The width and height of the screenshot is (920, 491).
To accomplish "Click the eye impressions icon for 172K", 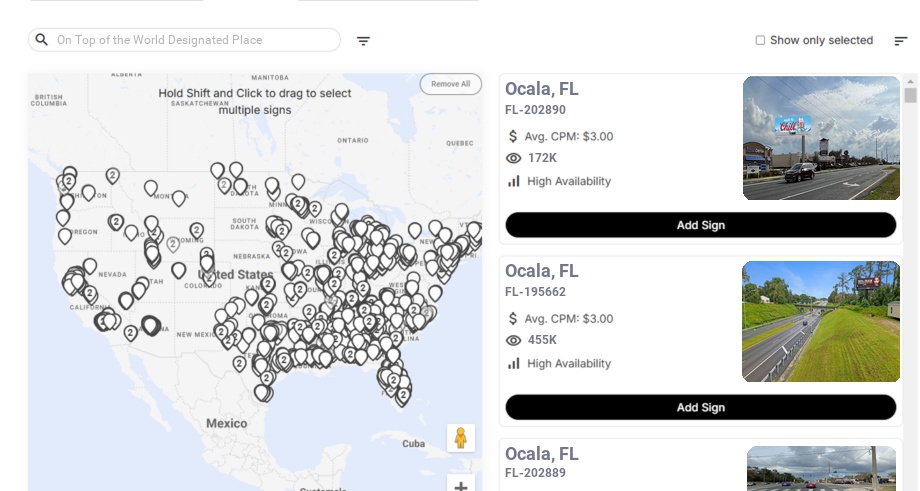I will point(514,158).
